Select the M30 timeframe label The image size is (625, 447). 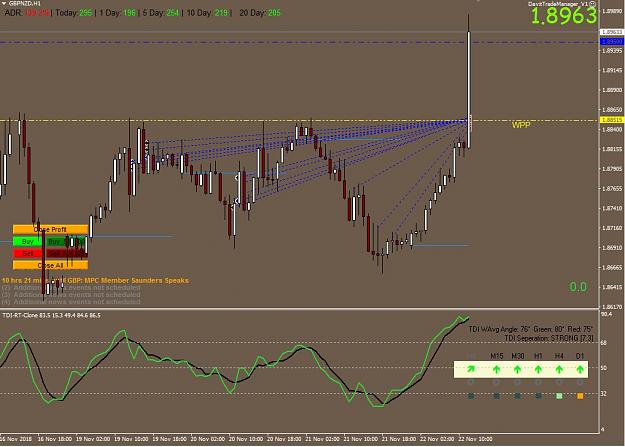(x=517, y=356)
